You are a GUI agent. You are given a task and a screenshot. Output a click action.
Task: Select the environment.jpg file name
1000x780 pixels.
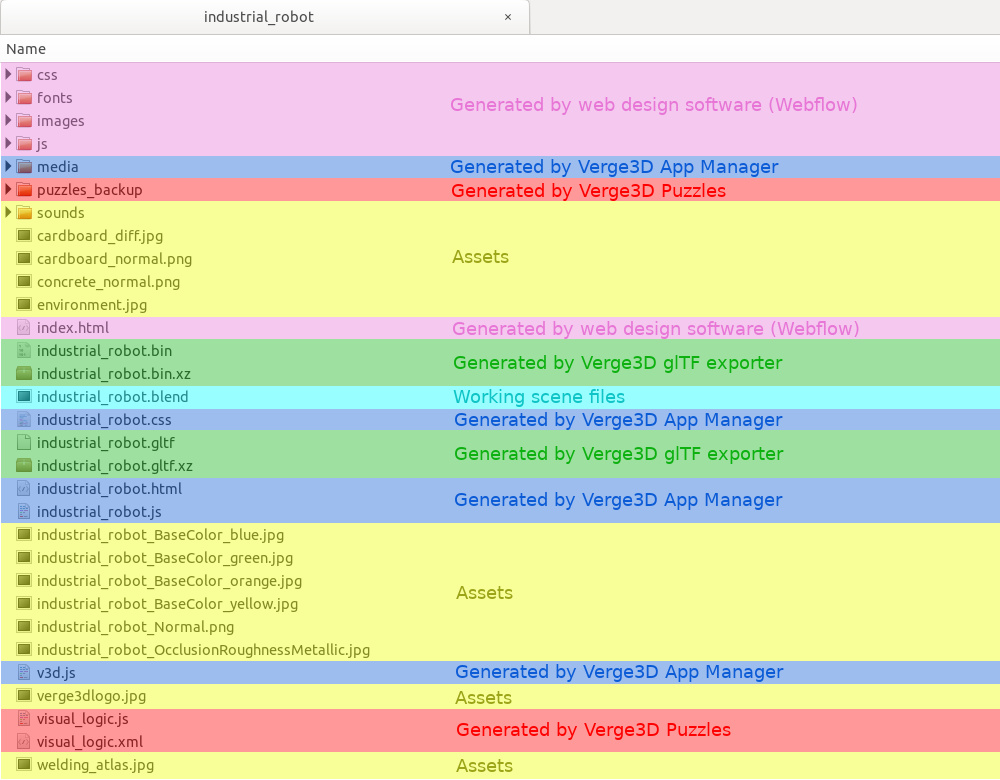tap(92, 305)
